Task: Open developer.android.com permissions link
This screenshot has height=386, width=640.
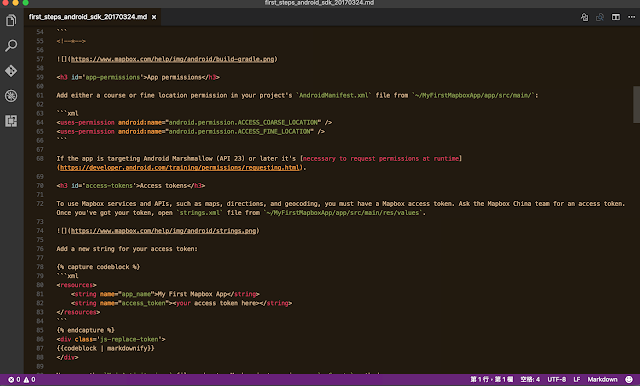Action: point(180,168)
